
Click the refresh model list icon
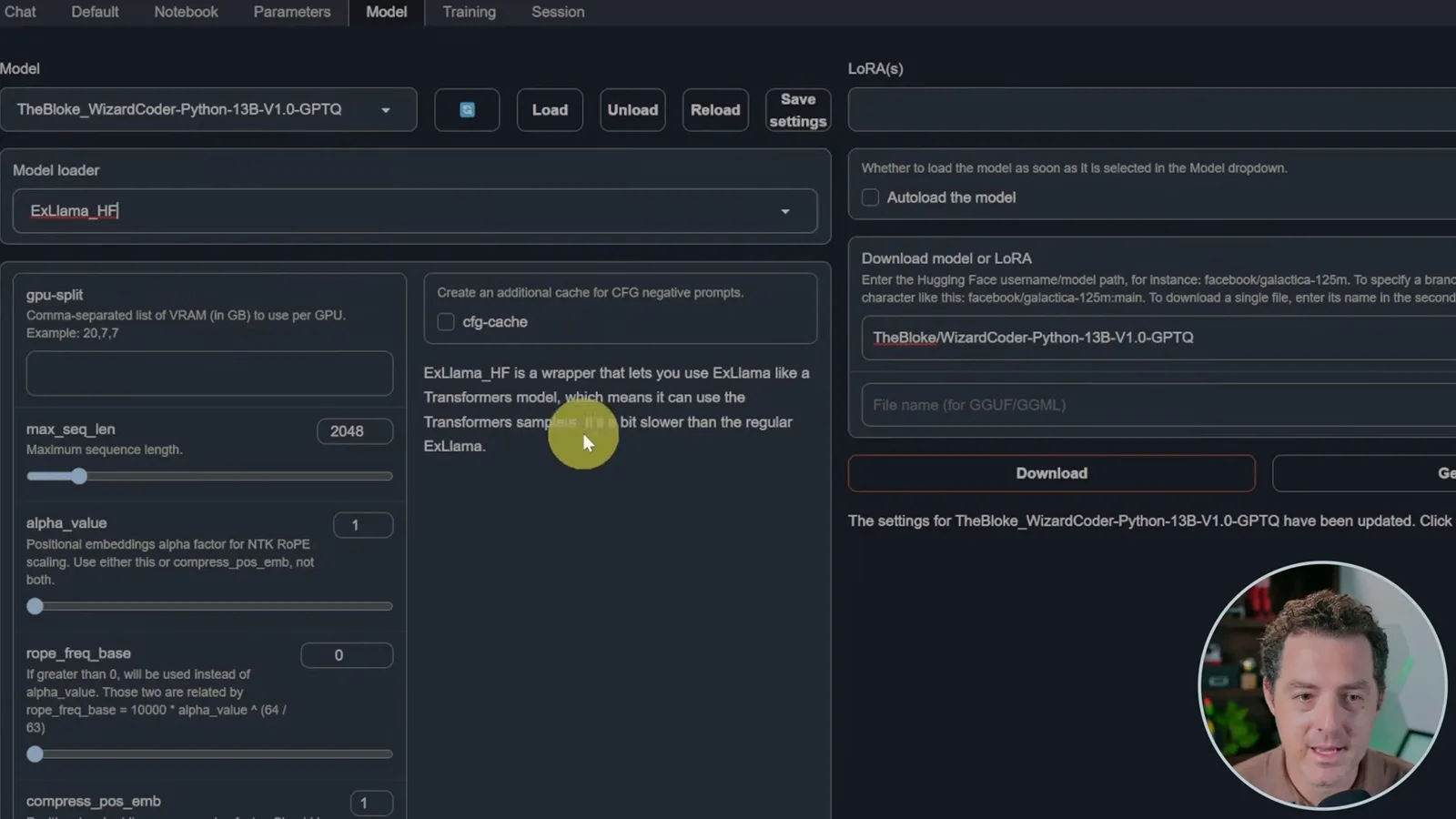tap(467, 110)
